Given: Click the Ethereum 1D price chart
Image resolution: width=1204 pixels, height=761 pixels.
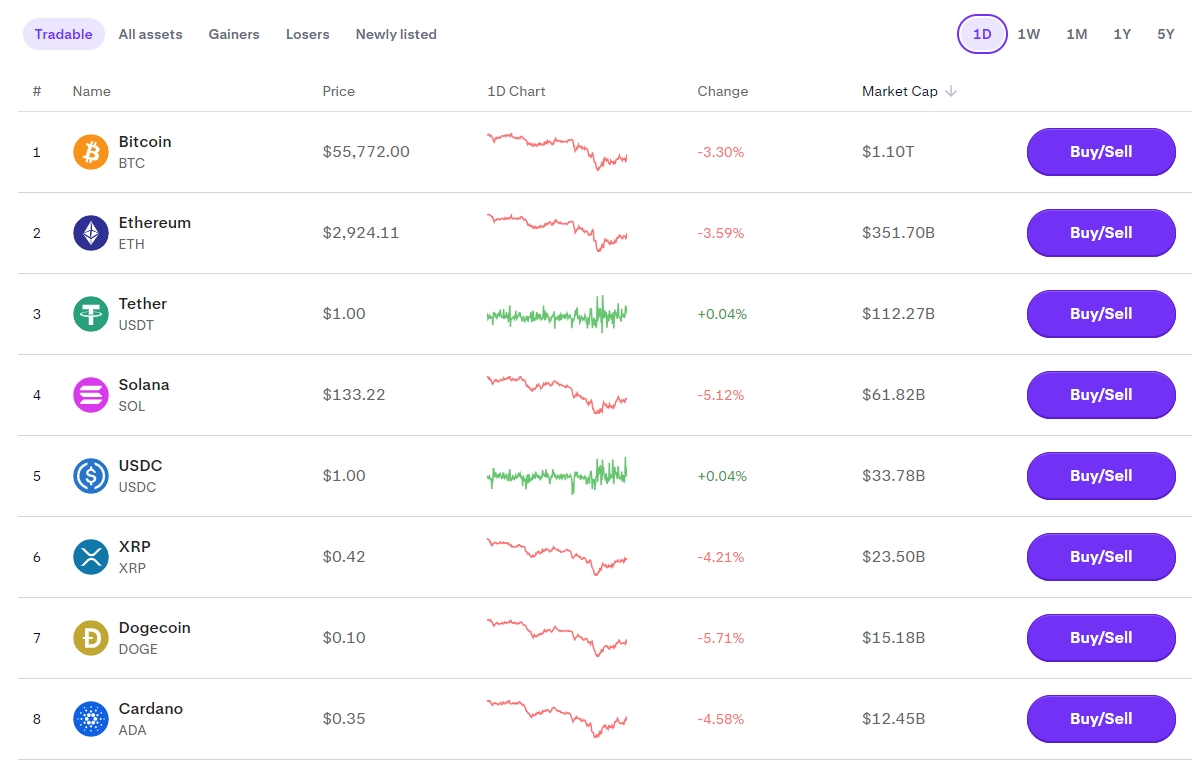Looking at the screenshot, I should 557,233.
